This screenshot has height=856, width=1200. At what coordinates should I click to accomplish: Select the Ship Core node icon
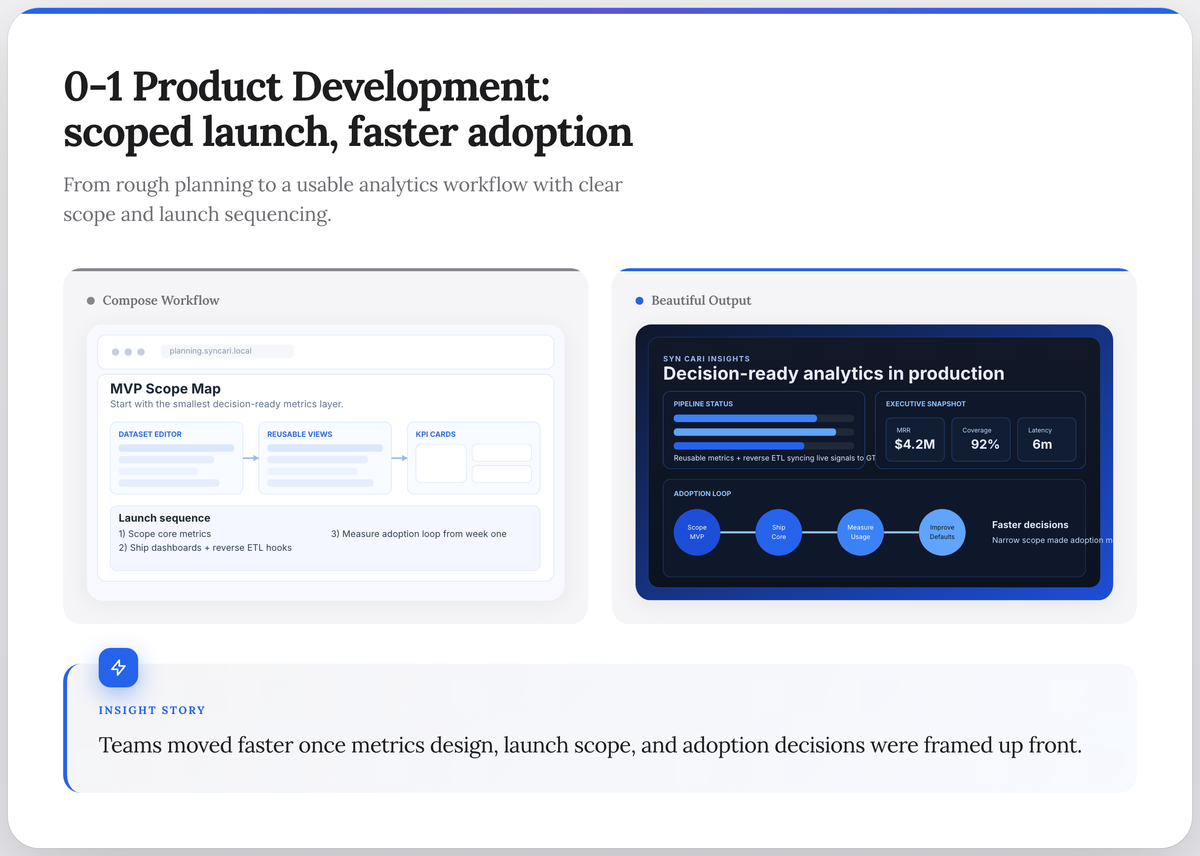coord(779,532)
